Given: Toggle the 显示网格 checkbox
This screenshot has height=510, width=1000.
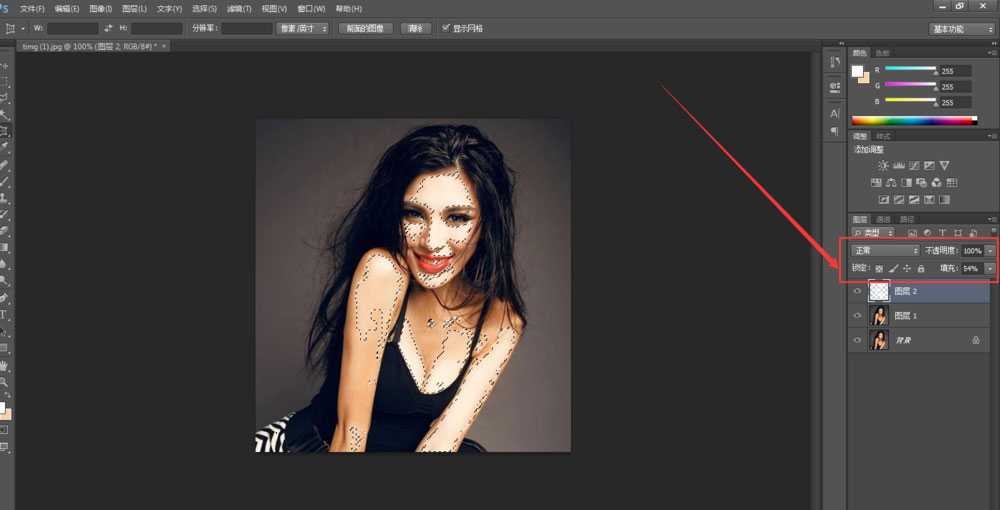Looking at the screenshot, I should tap(446, 28).
